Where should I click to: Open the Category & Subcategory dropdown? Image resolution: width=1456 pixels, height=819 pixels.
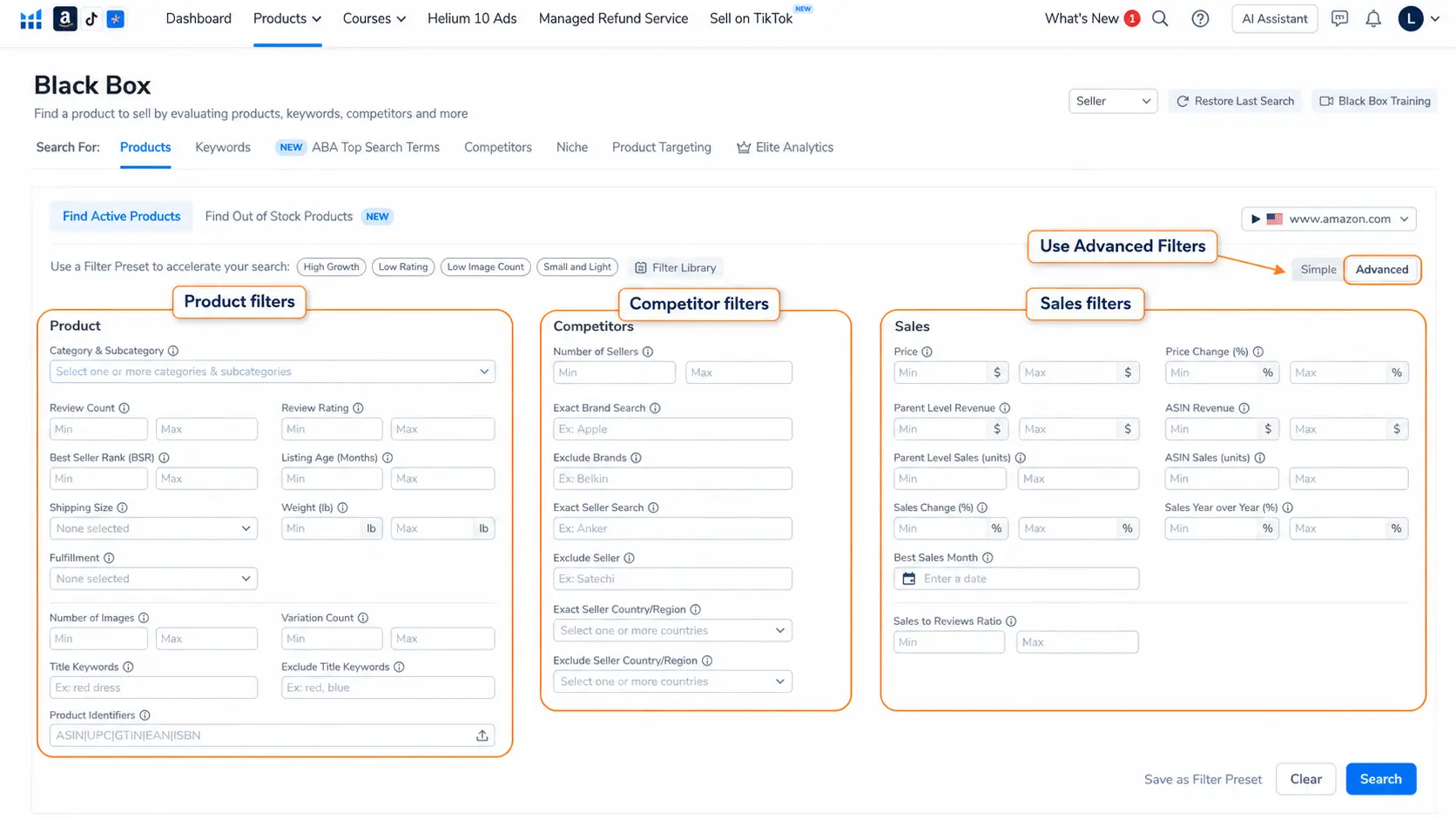pos(273,372)
